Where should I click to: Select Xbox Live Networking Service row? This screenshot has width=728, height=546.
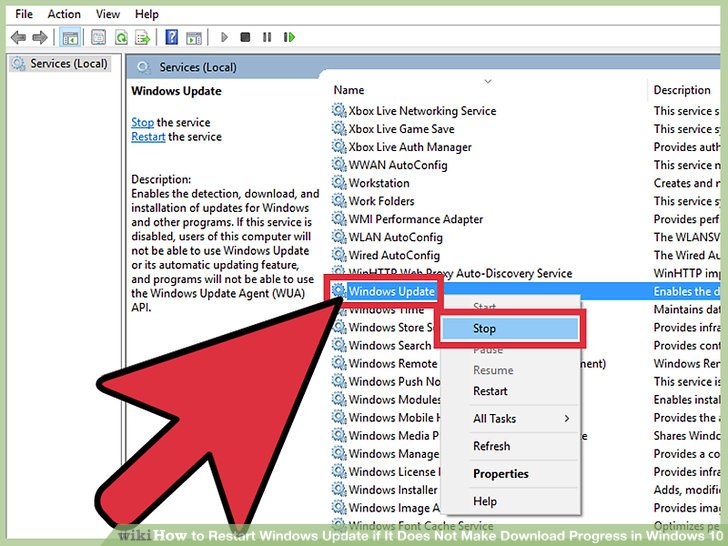pos(422,111)
